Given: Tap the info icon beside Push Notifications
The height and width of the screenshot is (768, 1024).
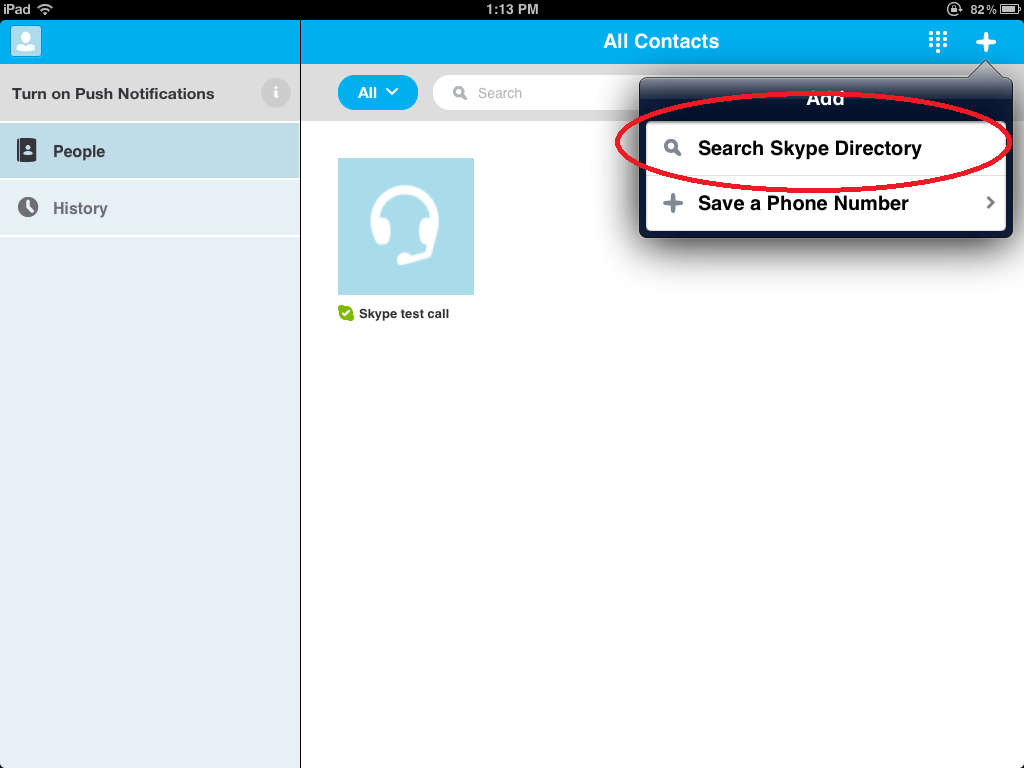Looking at the screenshot, I should tap(275, 93).
